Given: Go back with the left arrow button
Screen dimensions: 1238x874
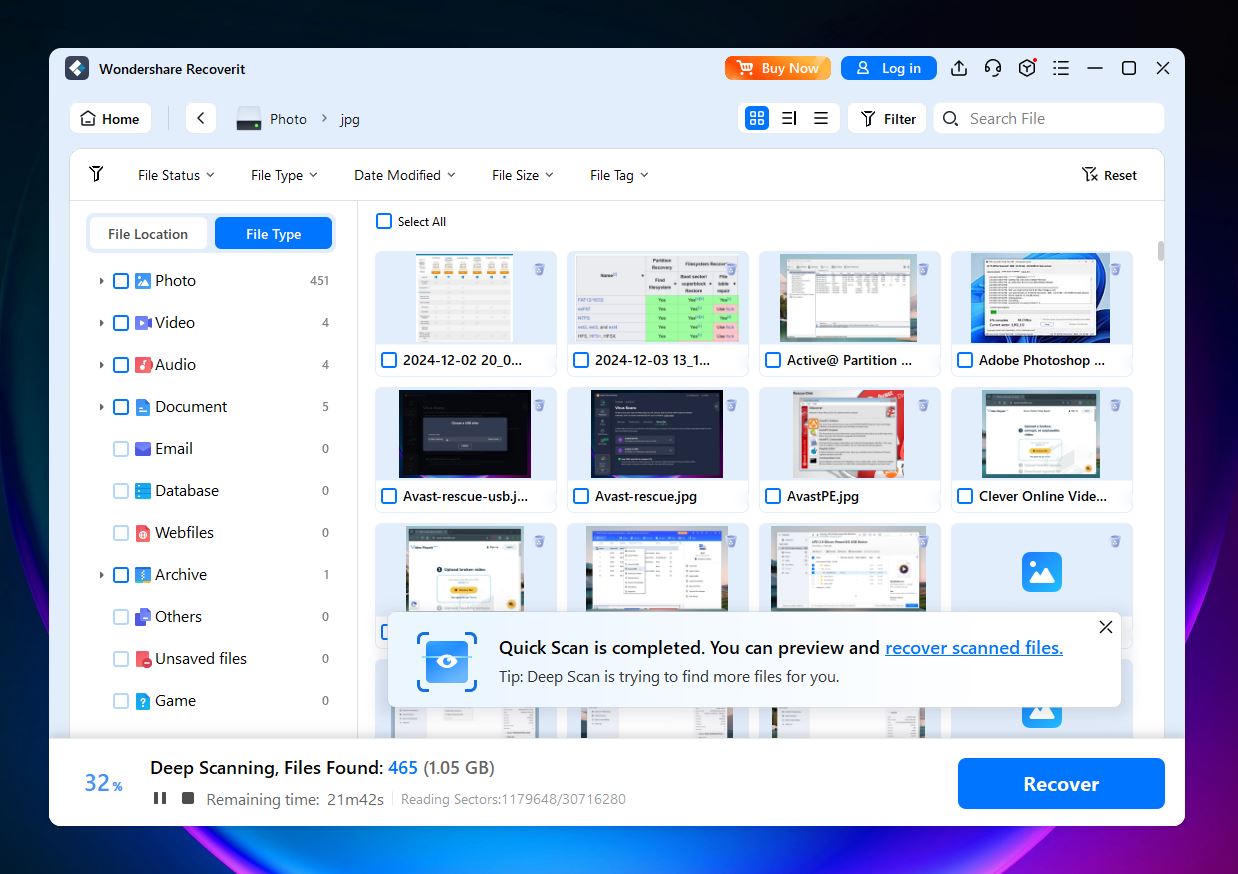Looking at the screenshot, I should click(200, 118).
